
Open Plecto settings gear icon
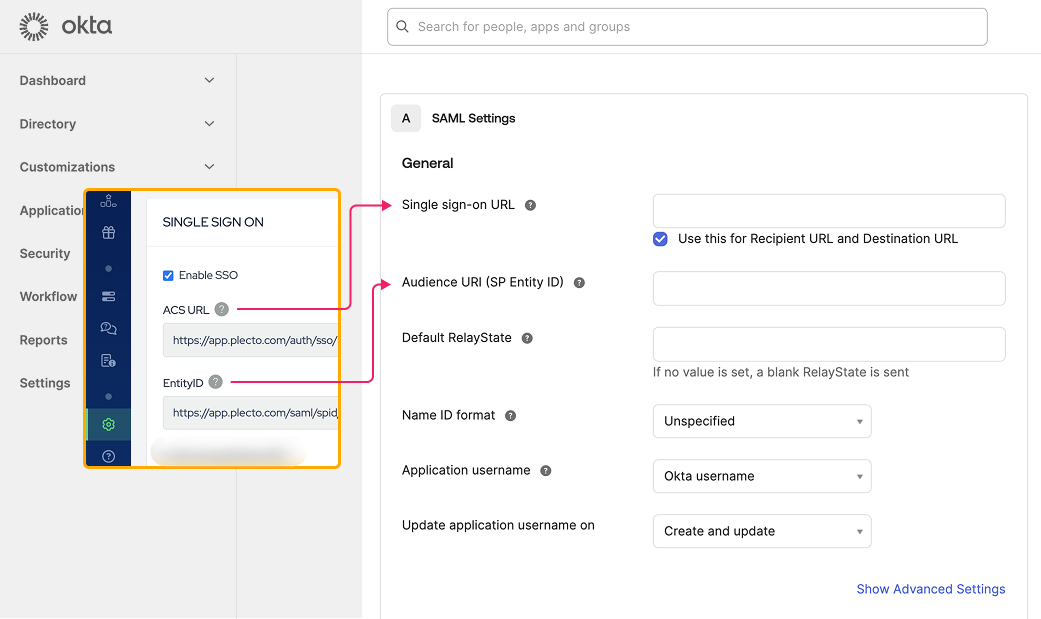pos(108,425)
